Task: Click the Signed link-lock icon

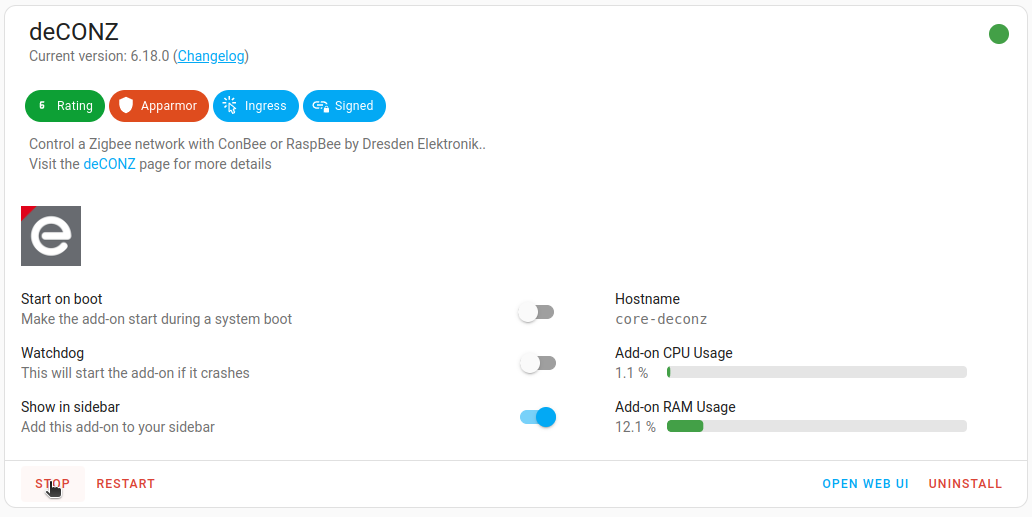Action: (x=320, y=105)
